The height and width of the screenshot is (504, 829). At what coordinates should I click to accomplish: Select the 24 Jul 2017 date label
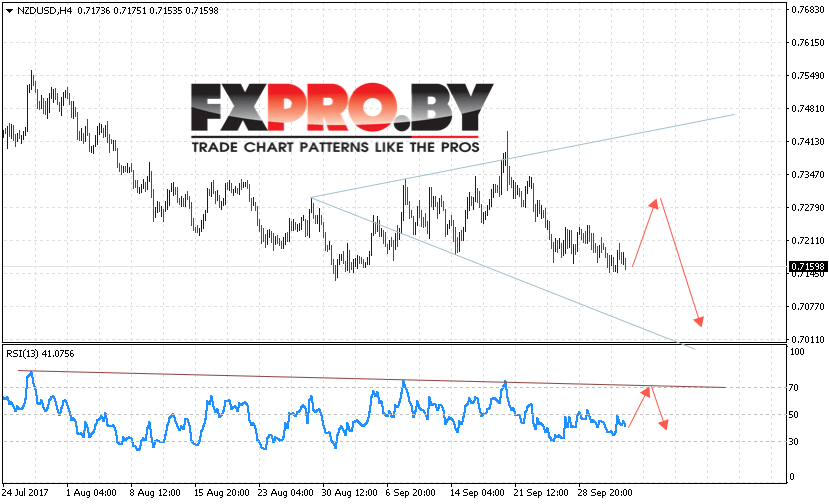[x=24, y=492]
